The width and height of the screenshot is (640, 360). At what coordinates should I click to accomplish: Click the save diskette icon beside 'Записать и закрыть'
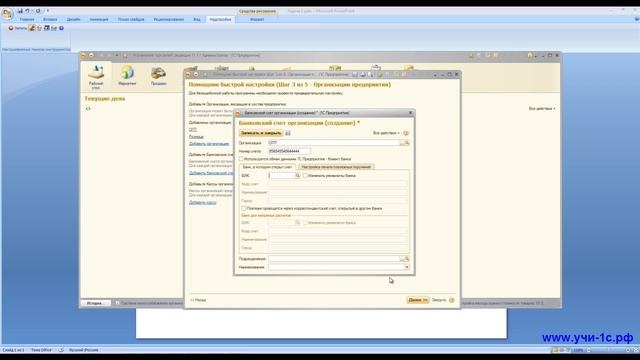pyautogui.click(x=288, y=133)
